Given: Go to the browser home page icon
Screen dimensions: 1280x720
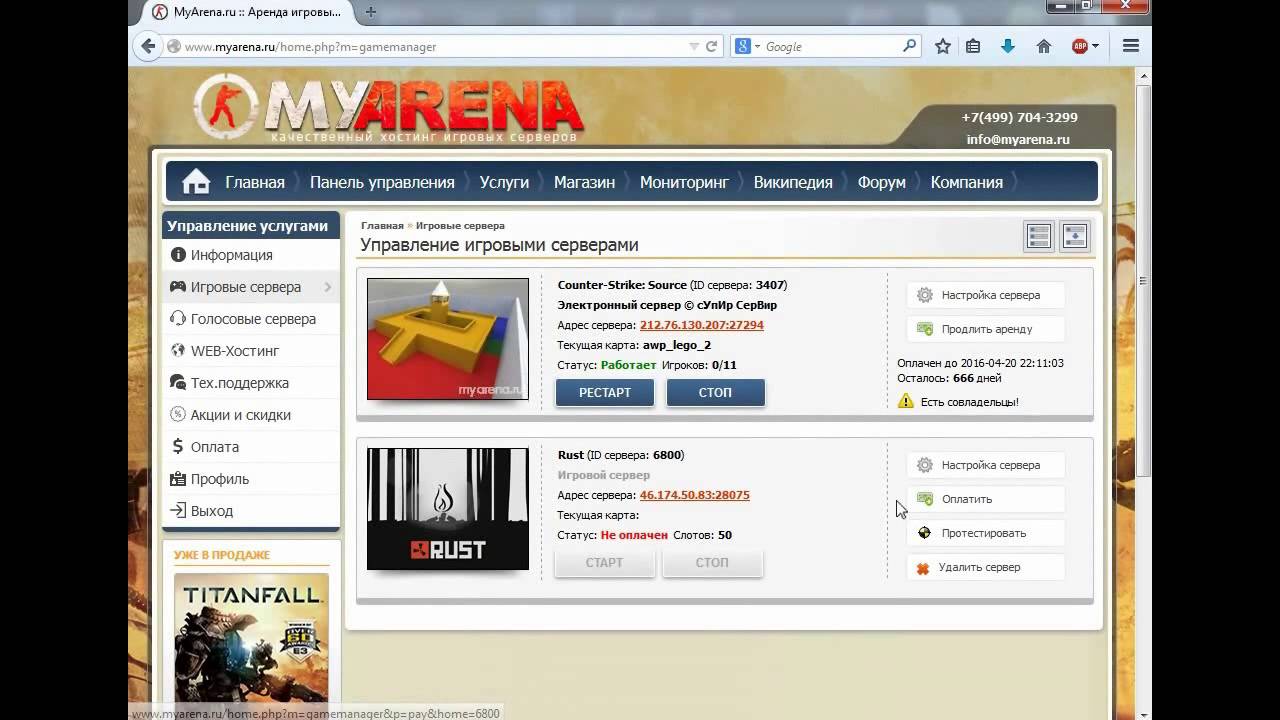Looking at the screenshot, I should pos(1044,46).
